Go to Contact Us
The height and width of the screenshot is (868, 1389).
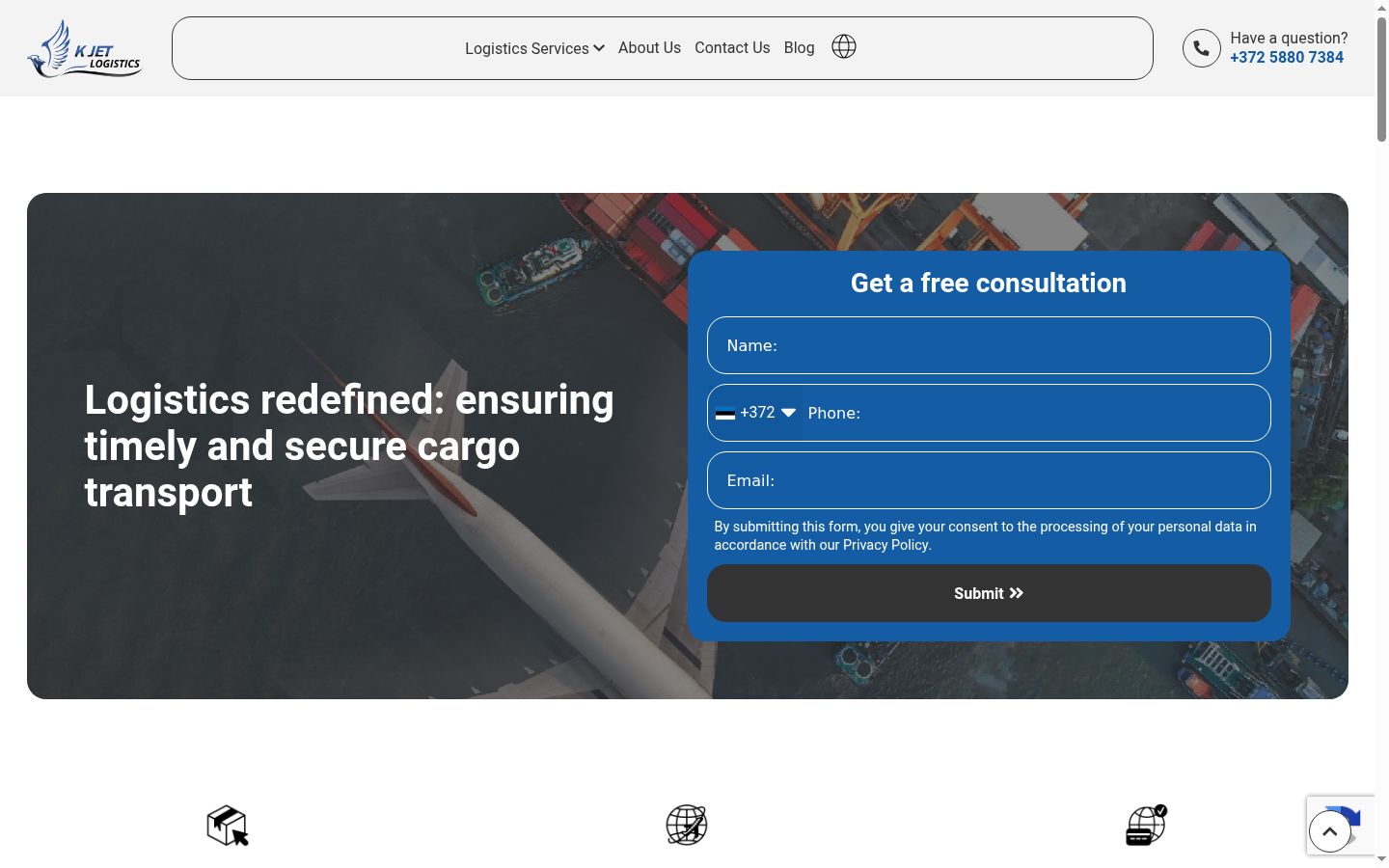click(732, 47)
